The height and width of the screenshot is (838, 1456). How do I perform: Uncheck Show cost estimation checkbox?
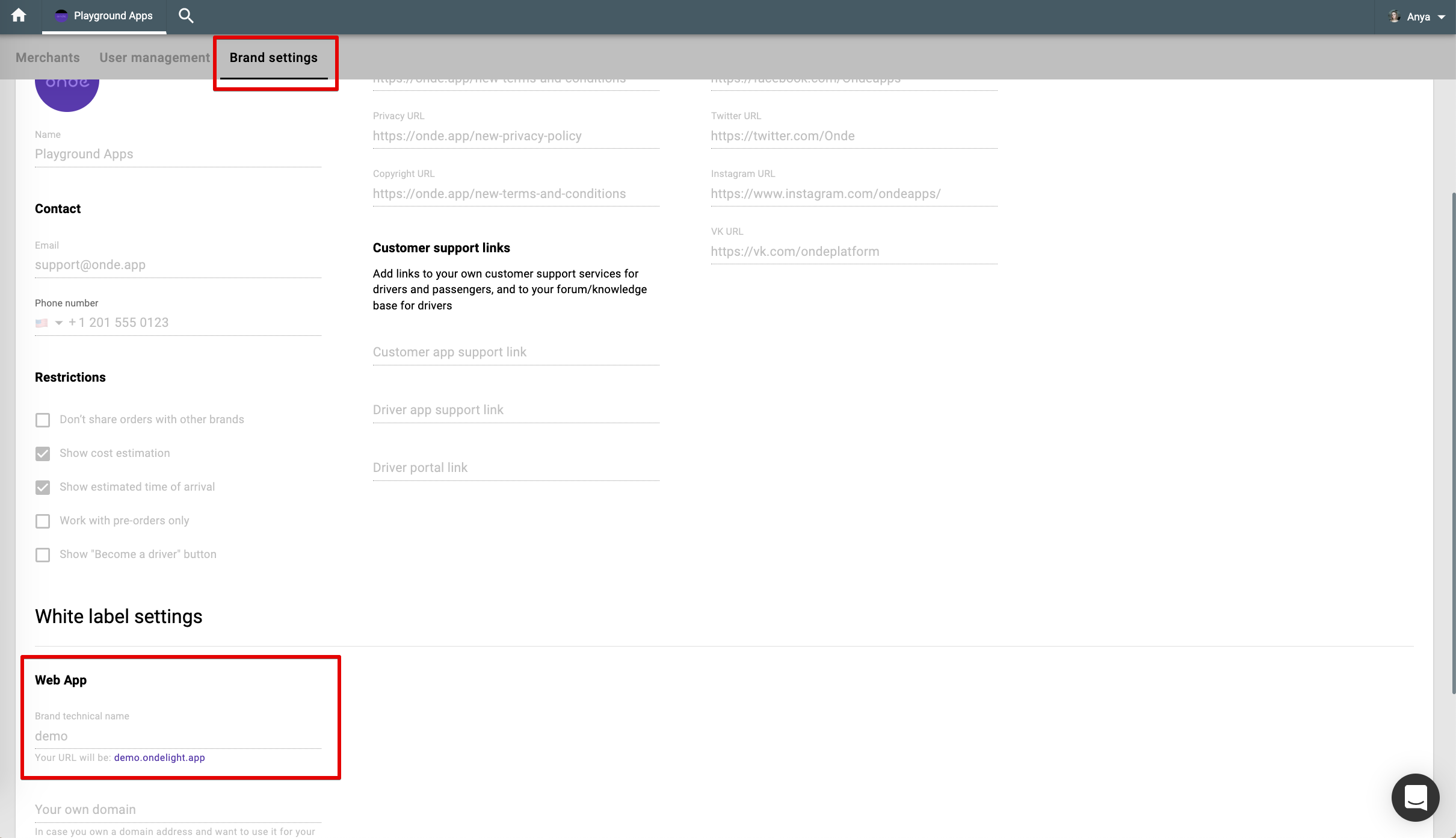pyautogui.click(x=43, y=454)
